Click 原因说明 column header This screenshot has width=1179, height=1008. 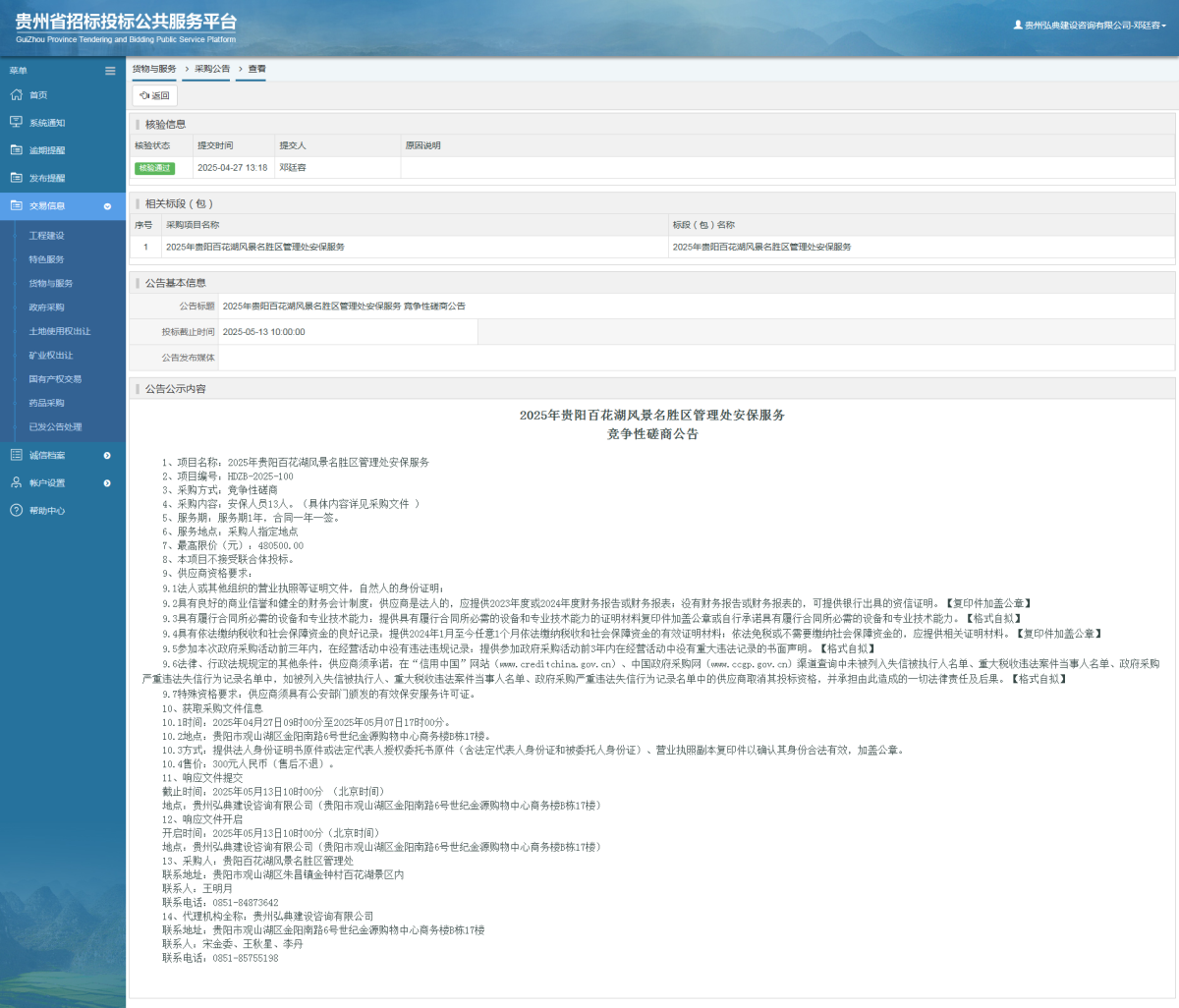point(423,145)
